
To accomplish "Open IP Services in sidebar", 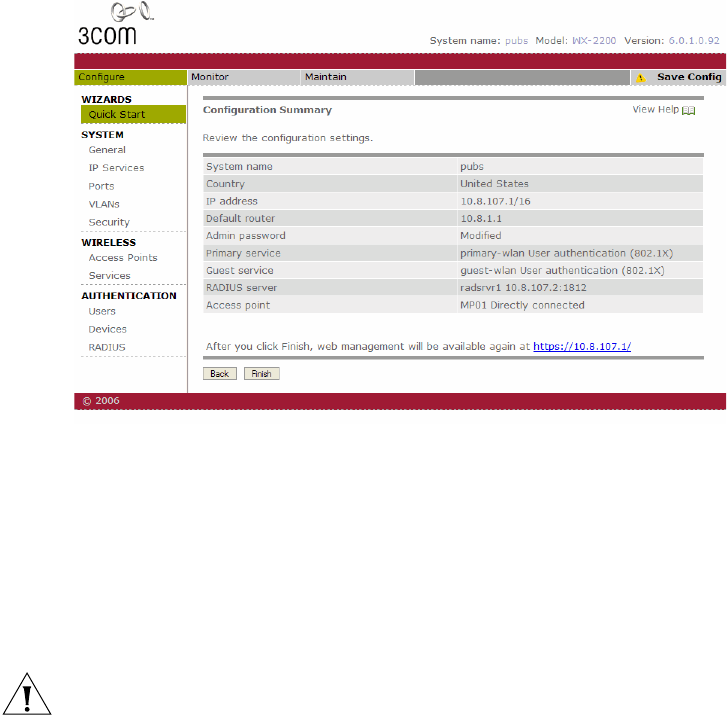I will tap(116, 168).
